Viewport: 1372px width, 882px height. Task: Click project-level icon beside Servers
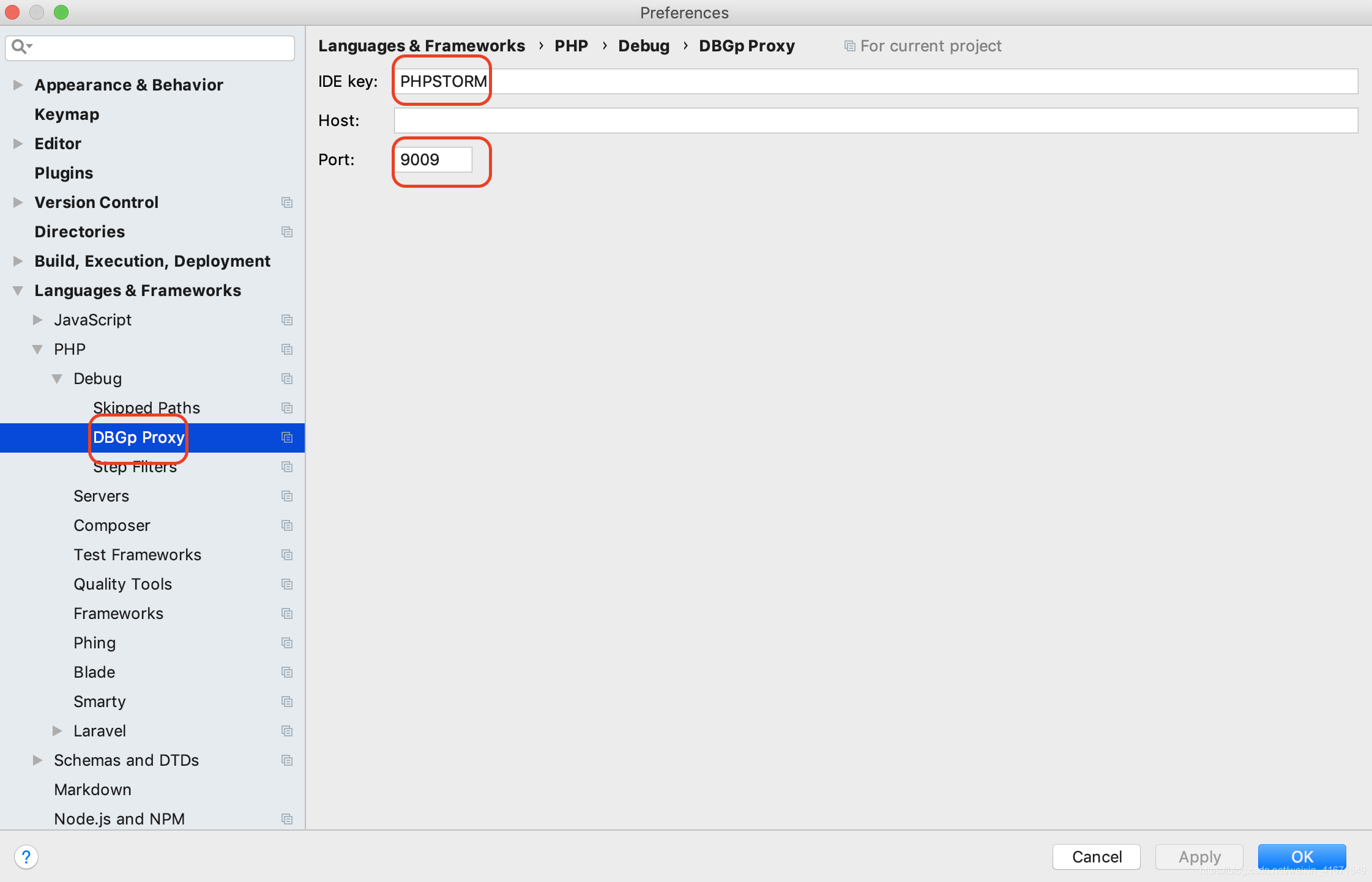pyautogui.click(x=287, y=496)
